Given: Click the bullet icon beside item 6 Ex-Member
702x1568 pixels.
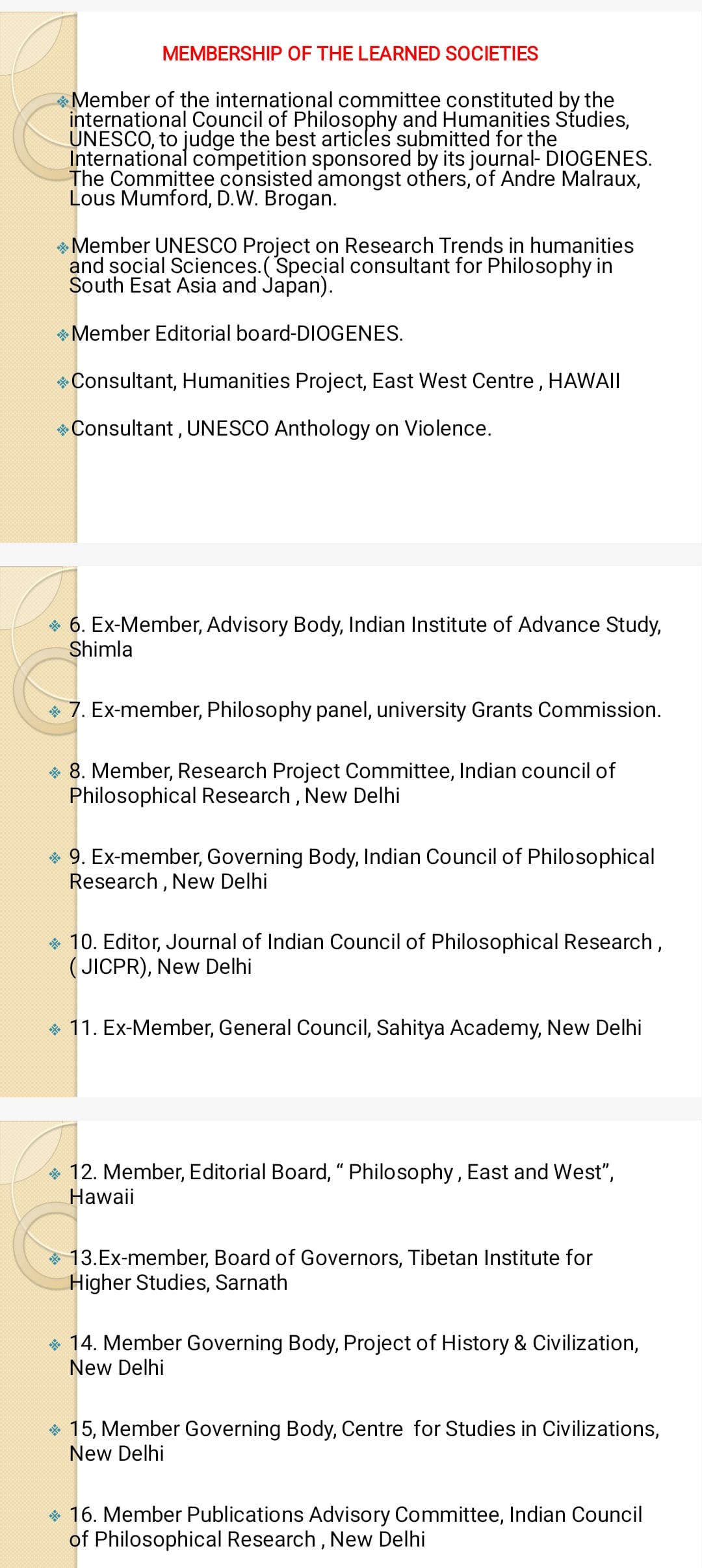Looking at the screenshot, I should (55, 626).
